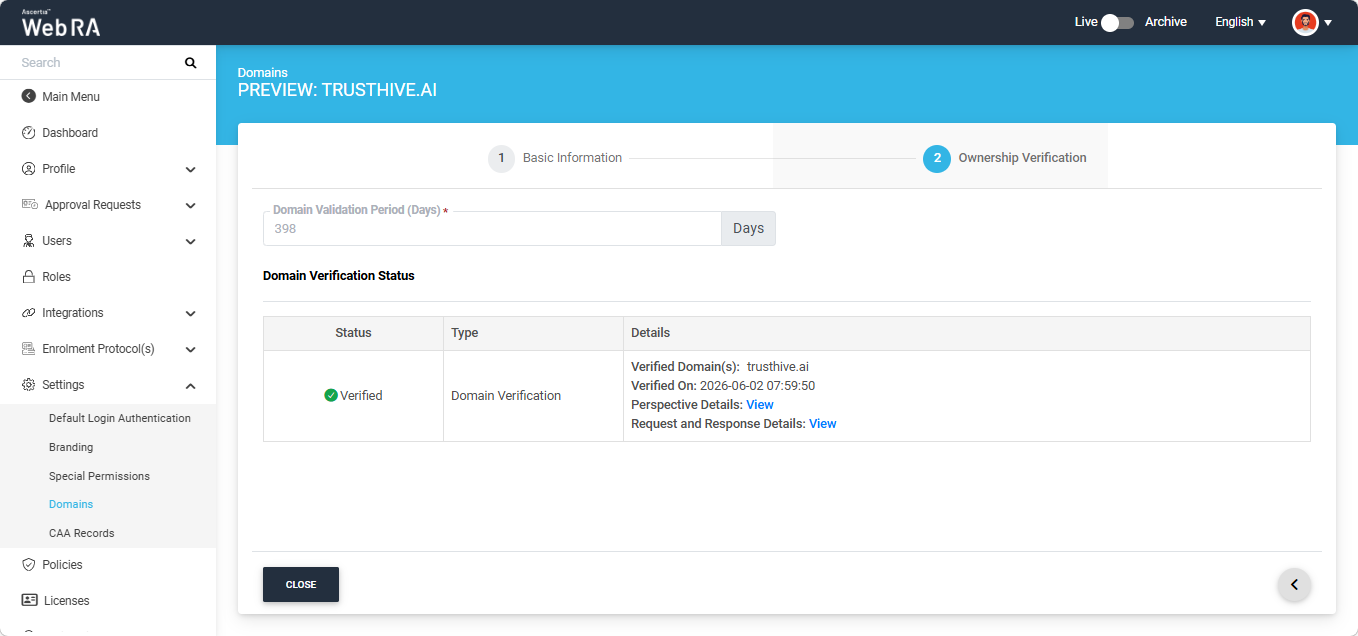Click the Domain Verification Status heading
Screen dimensions: 1358x636
339,276
